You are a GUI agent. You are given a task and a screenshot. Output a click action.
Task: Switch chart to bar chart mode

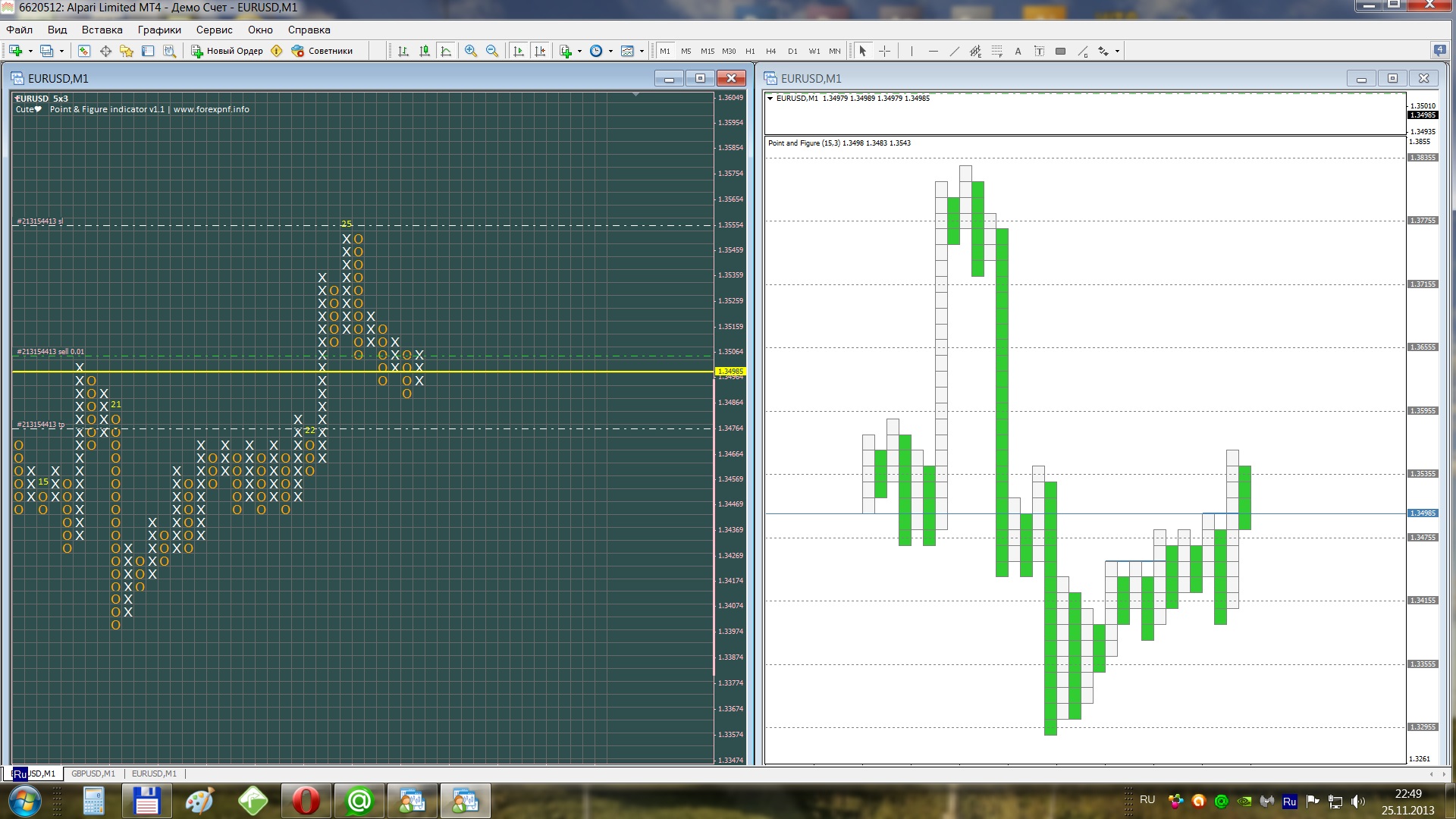tap(403, 51)
